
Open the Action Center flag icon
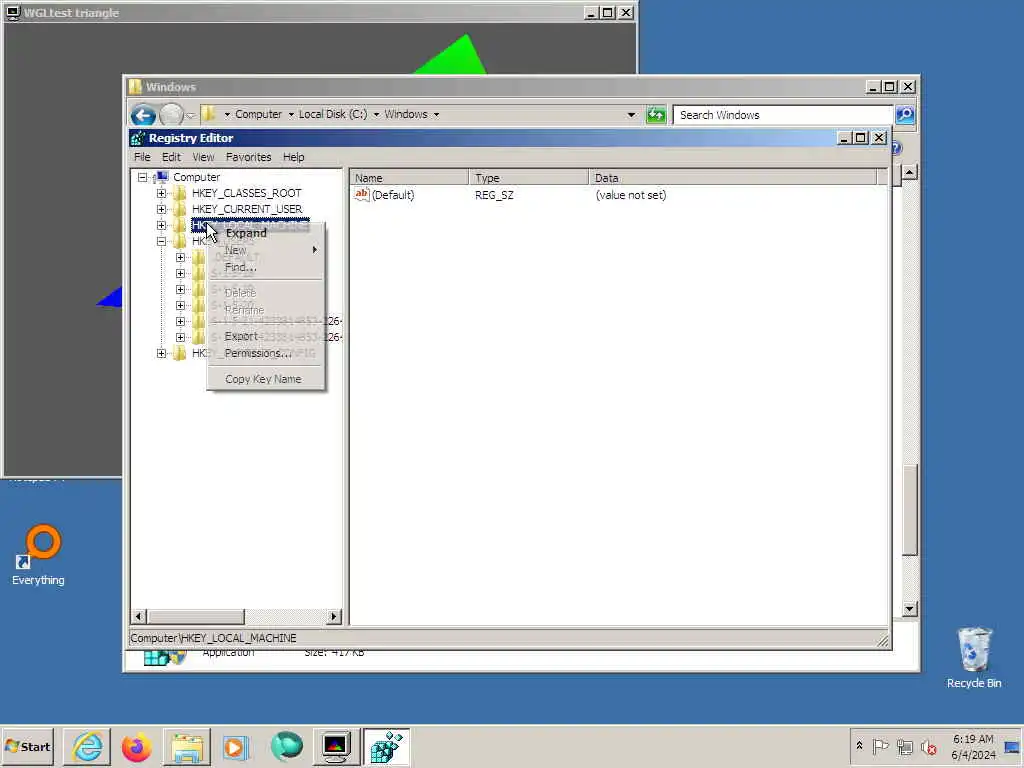click(880, 746)
